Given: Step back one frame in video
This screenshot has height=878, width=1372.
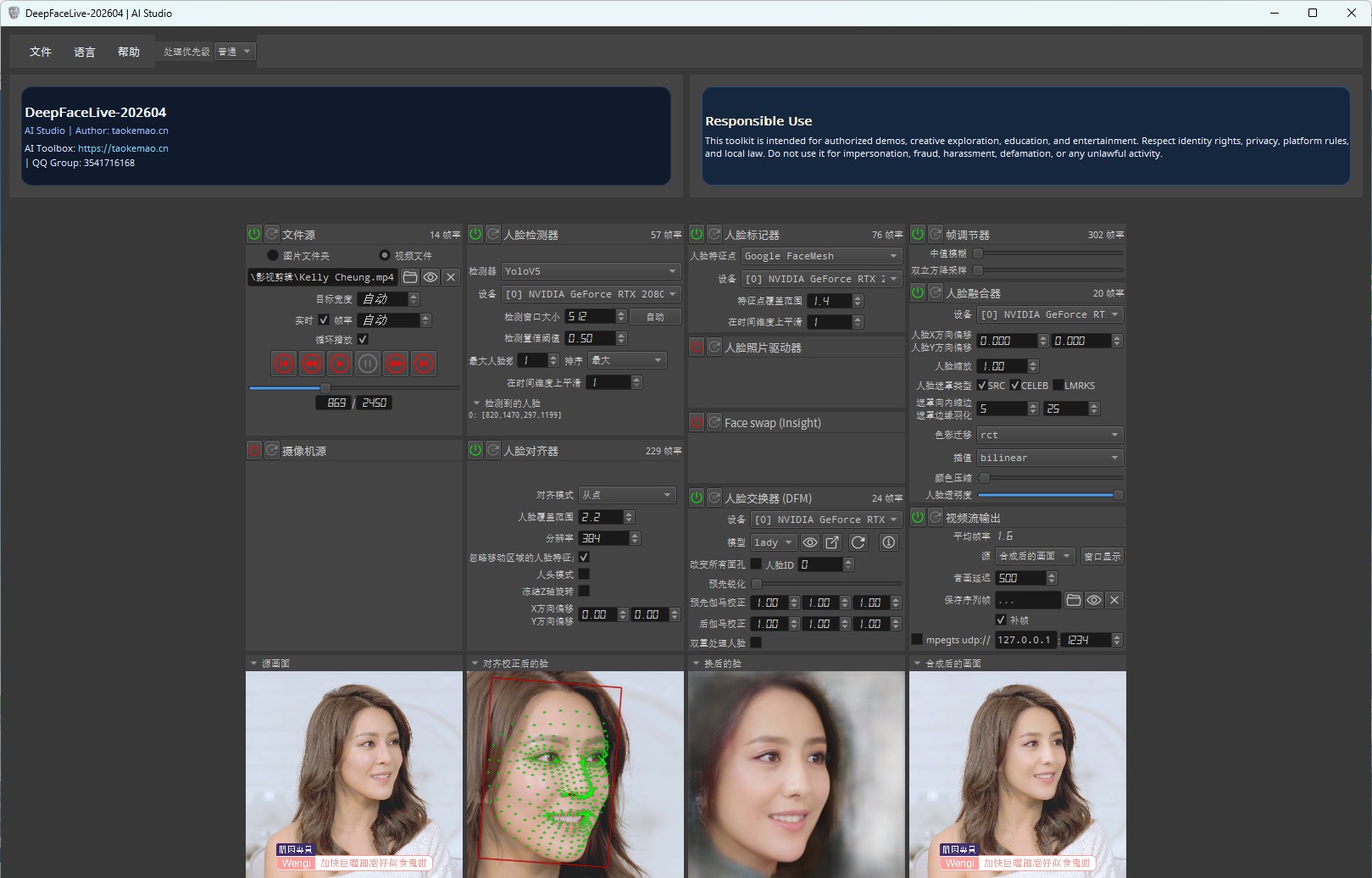Looking at the screenshot, I should click(313, 364).
